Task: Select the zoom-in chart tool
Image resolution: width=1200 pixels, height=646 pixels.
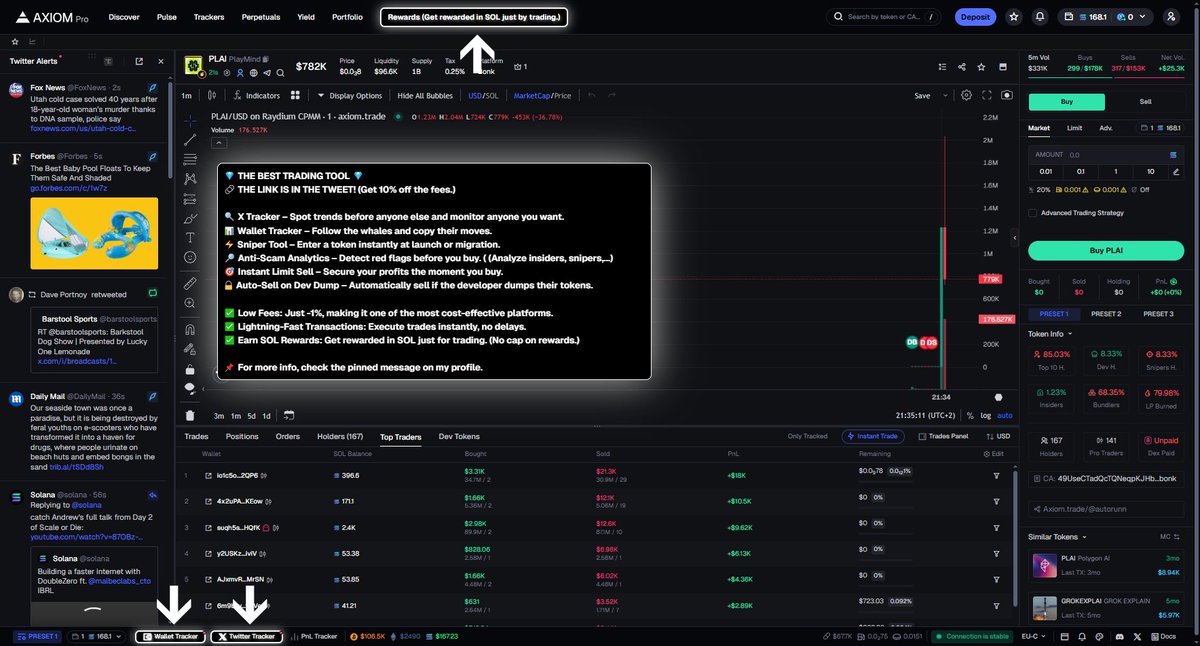Action: coord(190,304)
